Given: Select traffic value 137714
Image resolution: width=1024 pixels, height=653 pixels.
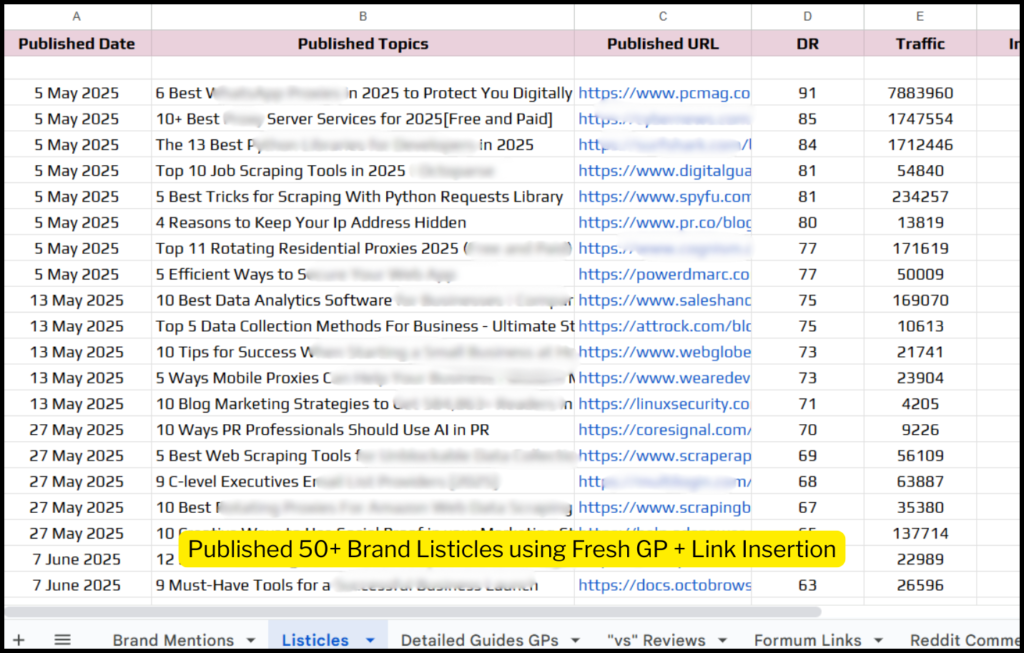Looking at the screenshot, I should point(920,534).
